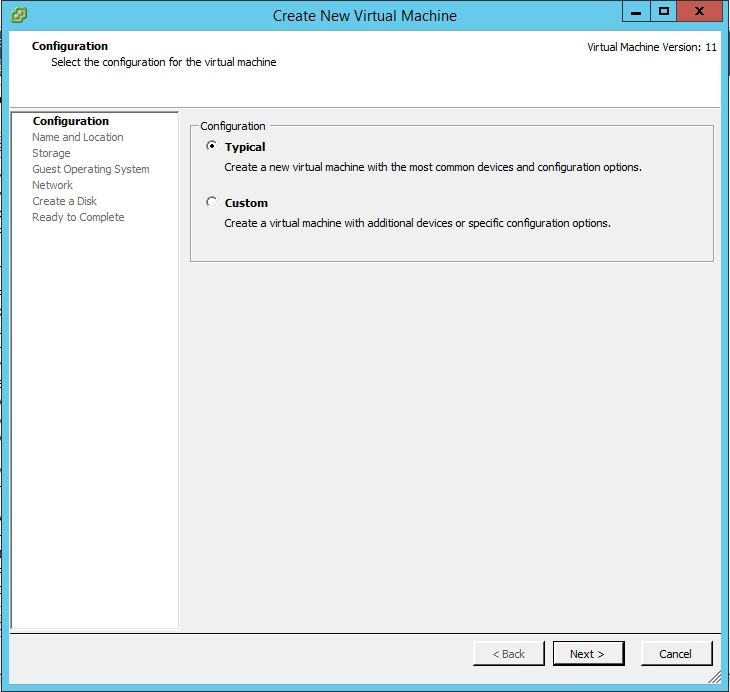The image size is (730, 692).
Task: Click the disabled Back button
Action: click(508, 653)
